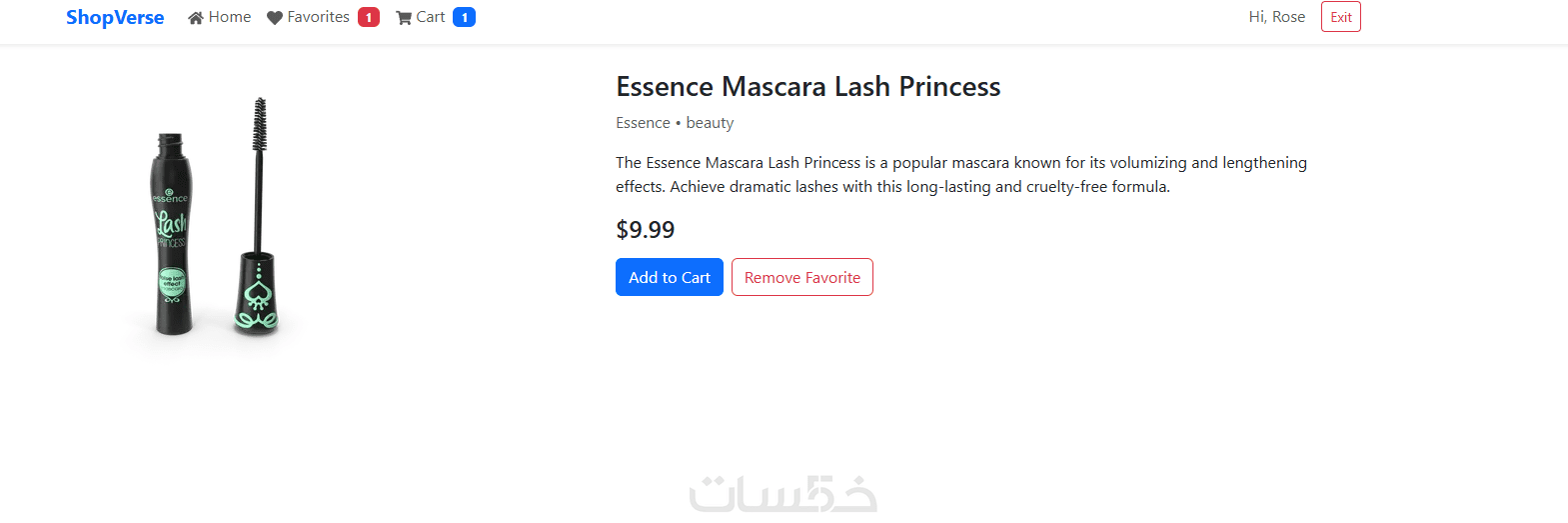Image resolution: width=1568 pixels, height=523 pixels.
Task: Click the $9.99 price
Action: pos(645,230)
